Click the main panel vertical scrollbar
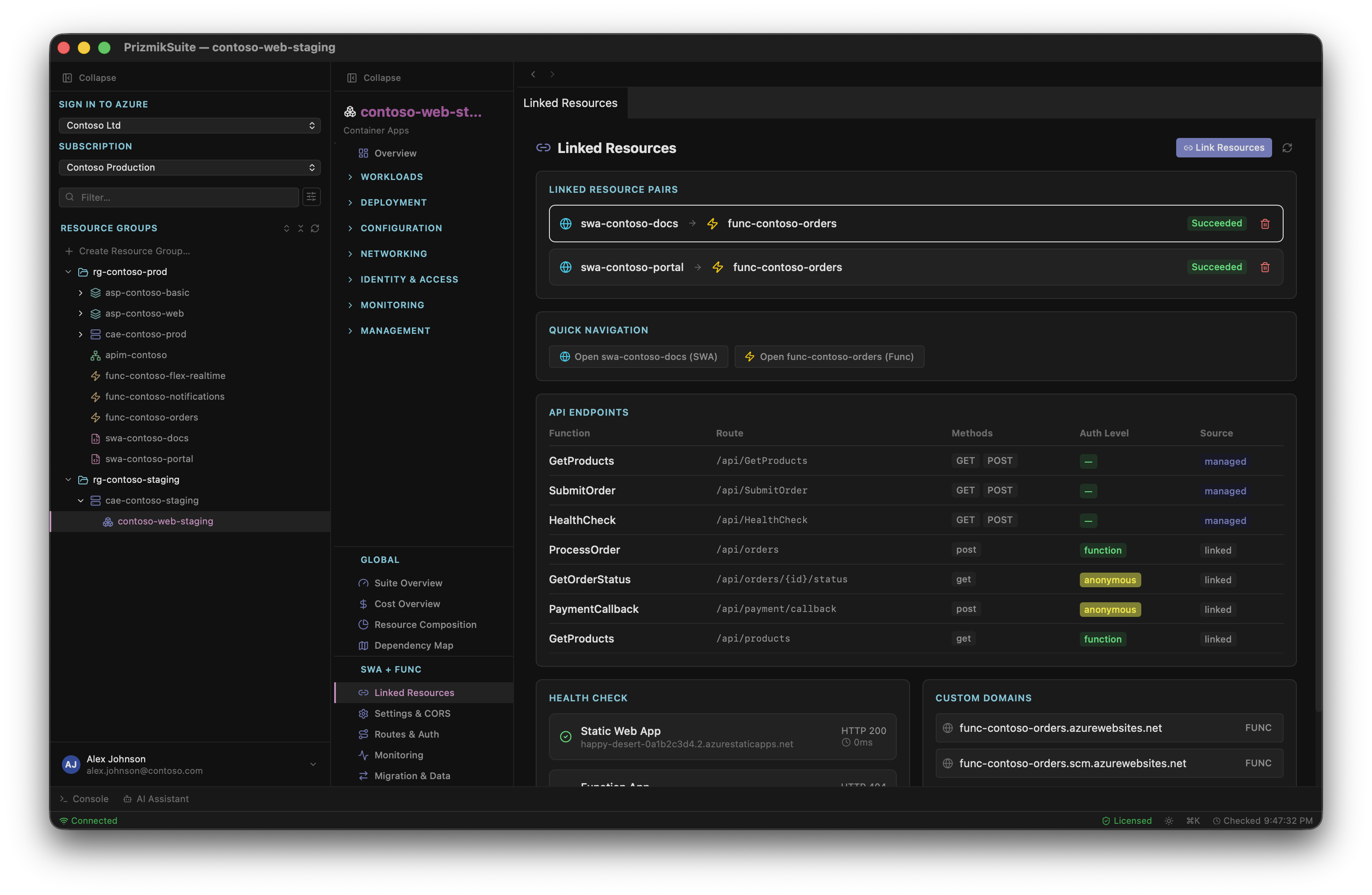The image size is (1372, 895). [1319, 415]
